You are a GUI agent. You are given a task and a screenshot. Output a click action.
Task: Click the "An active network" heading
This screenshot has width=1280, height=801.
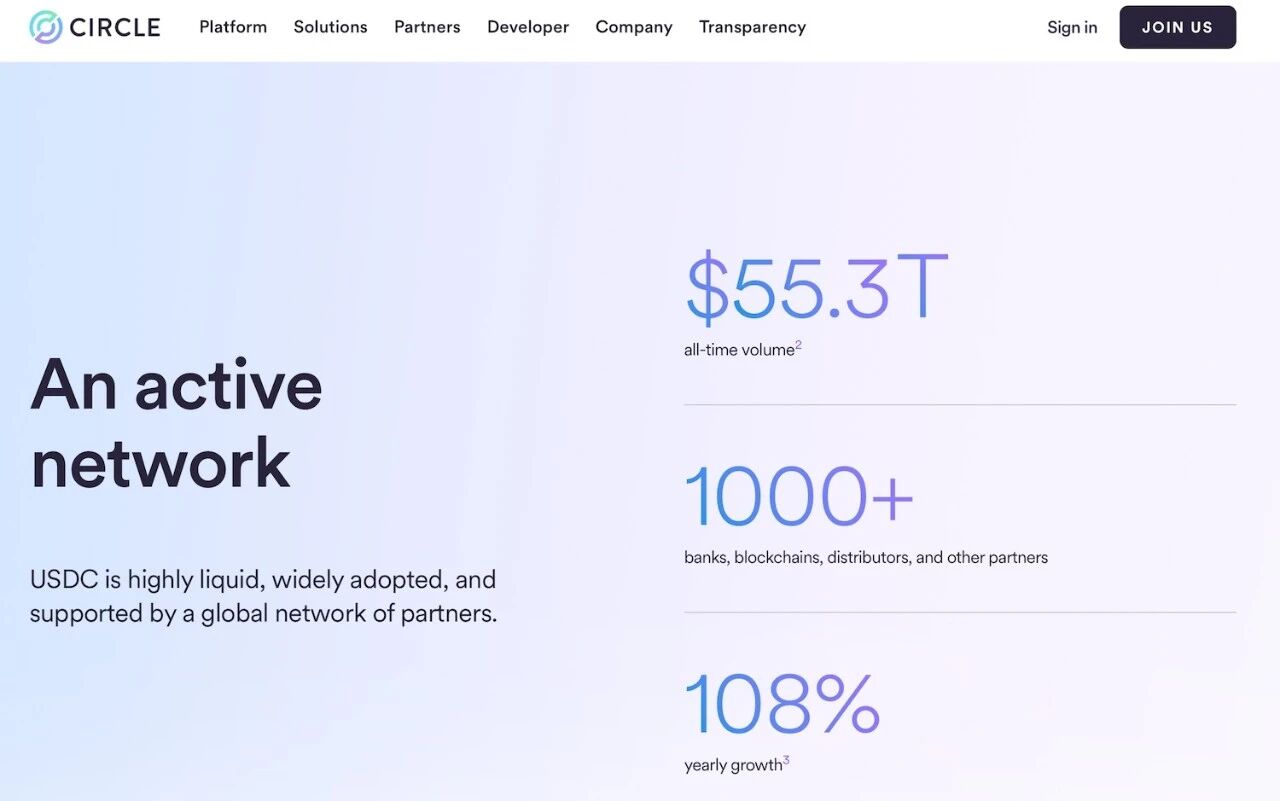[x=176, y=424]
